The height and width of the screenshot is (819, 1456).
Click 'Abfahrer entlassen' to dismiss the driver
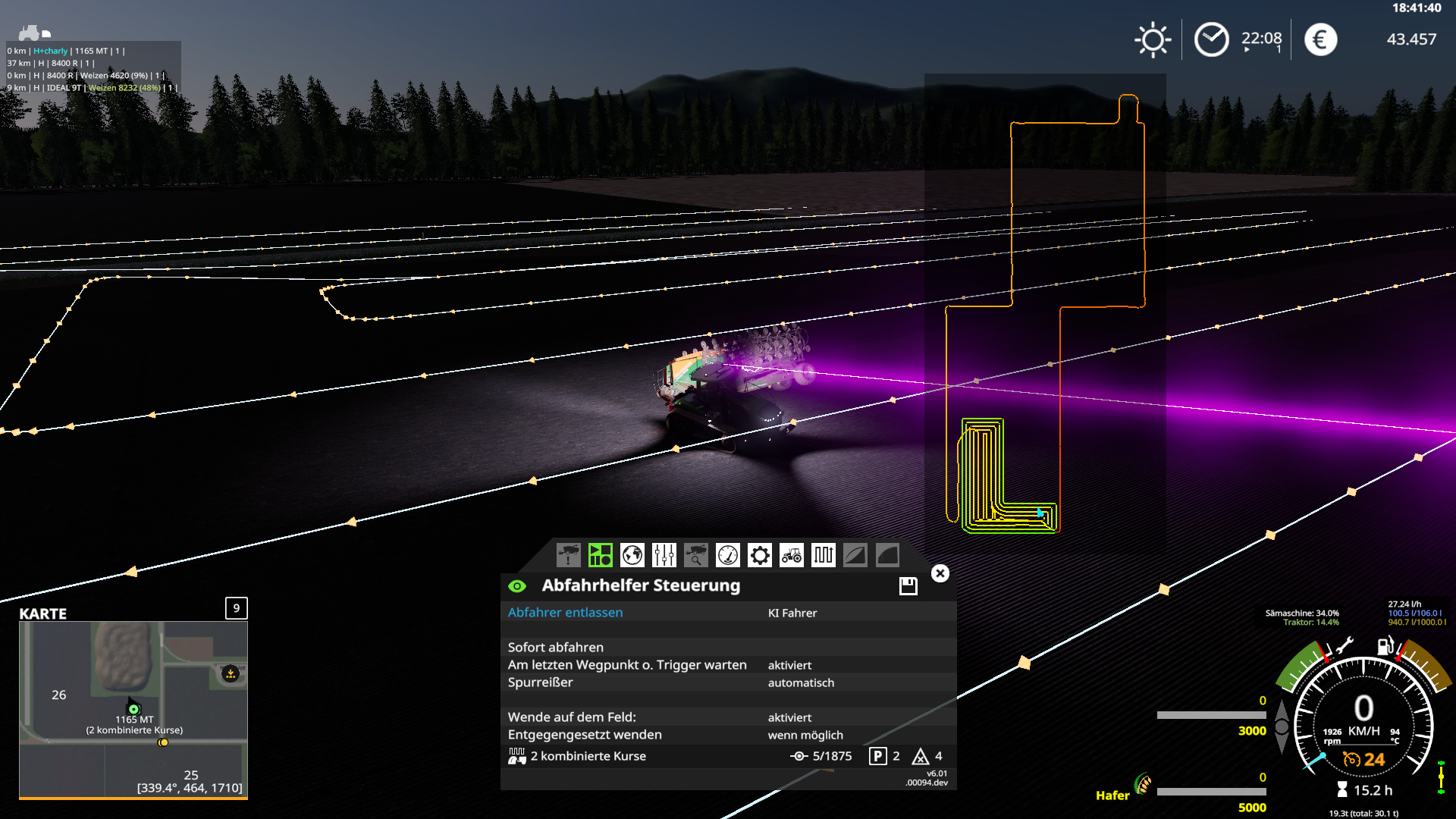[565, 612]
